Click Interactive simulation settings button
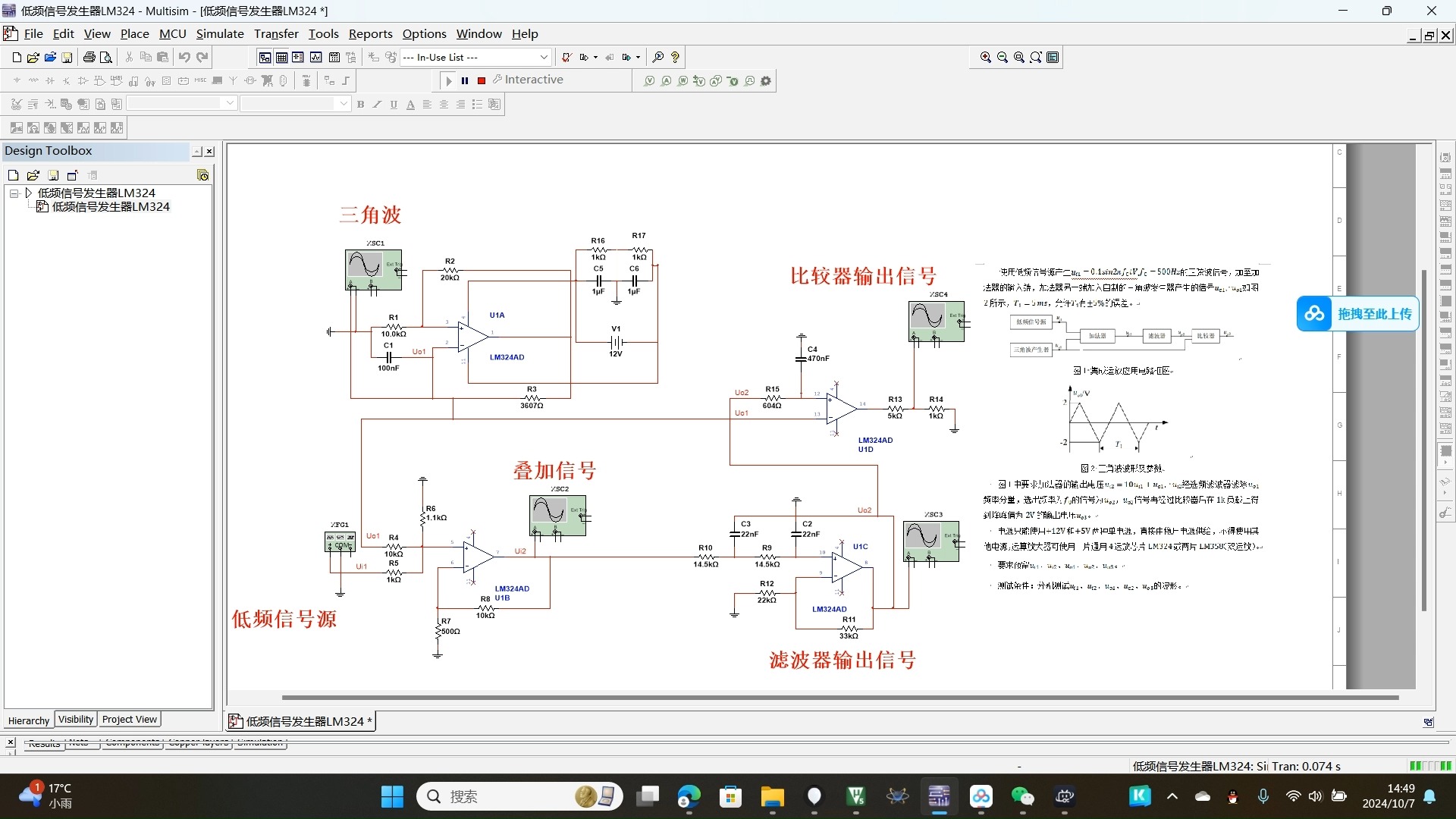Image resolution: width=1456 pixels, height=819 pixels. click(528, 80)
